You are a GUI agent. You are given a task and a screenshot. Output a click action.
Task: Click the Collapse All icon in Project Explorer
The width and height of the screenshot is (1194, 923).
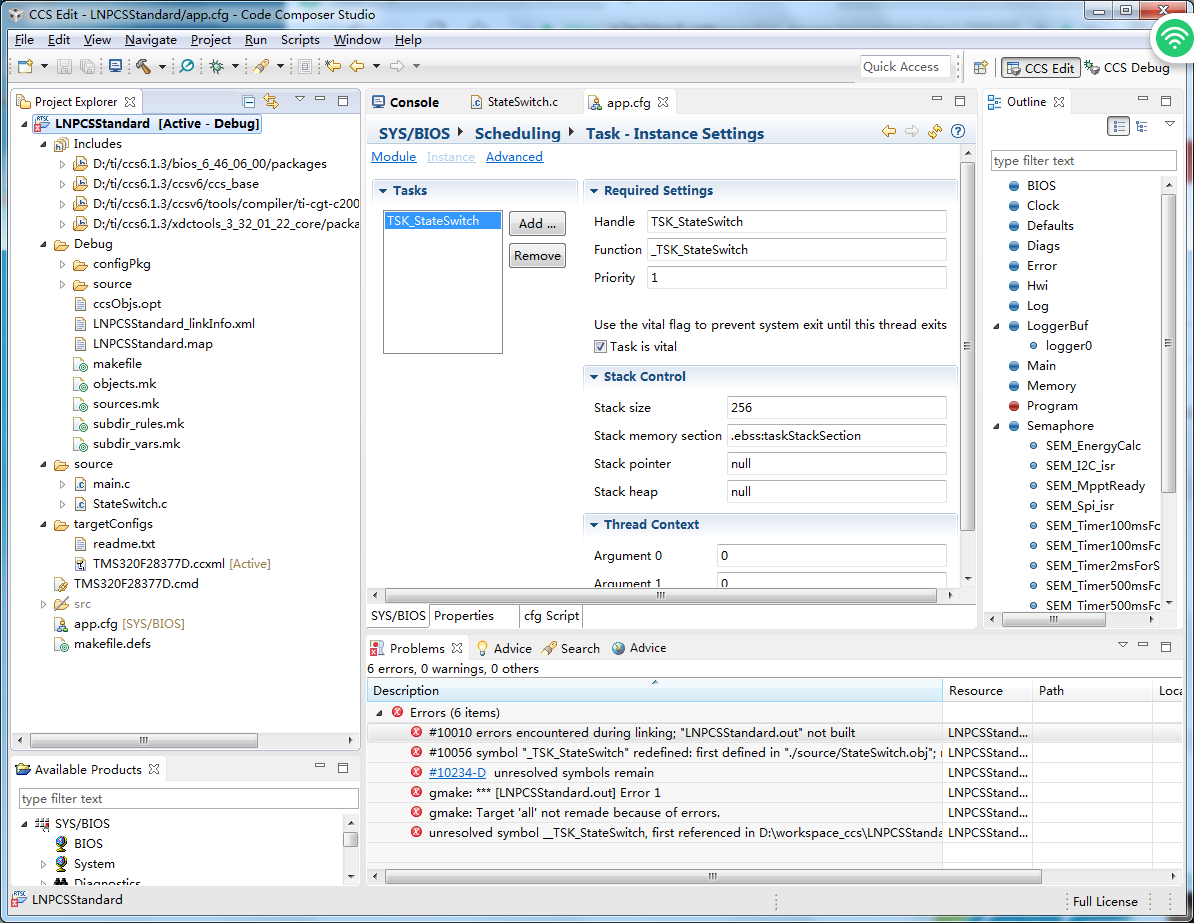[249, 101]
